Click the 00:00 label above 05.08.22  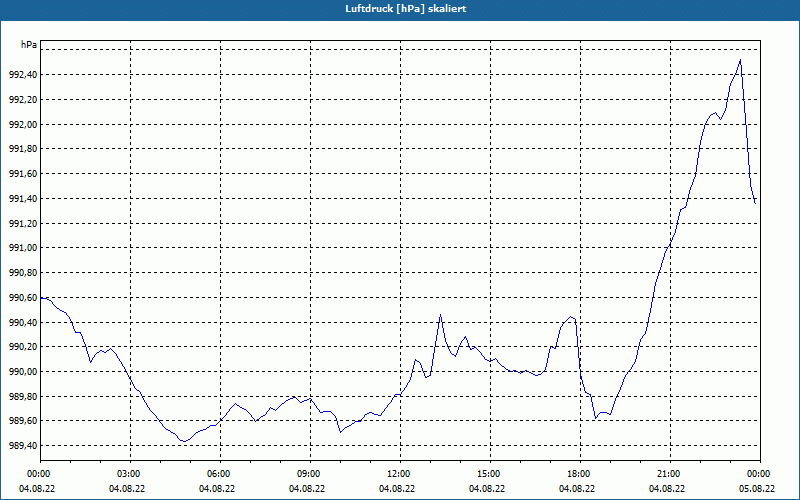(760, 474)
